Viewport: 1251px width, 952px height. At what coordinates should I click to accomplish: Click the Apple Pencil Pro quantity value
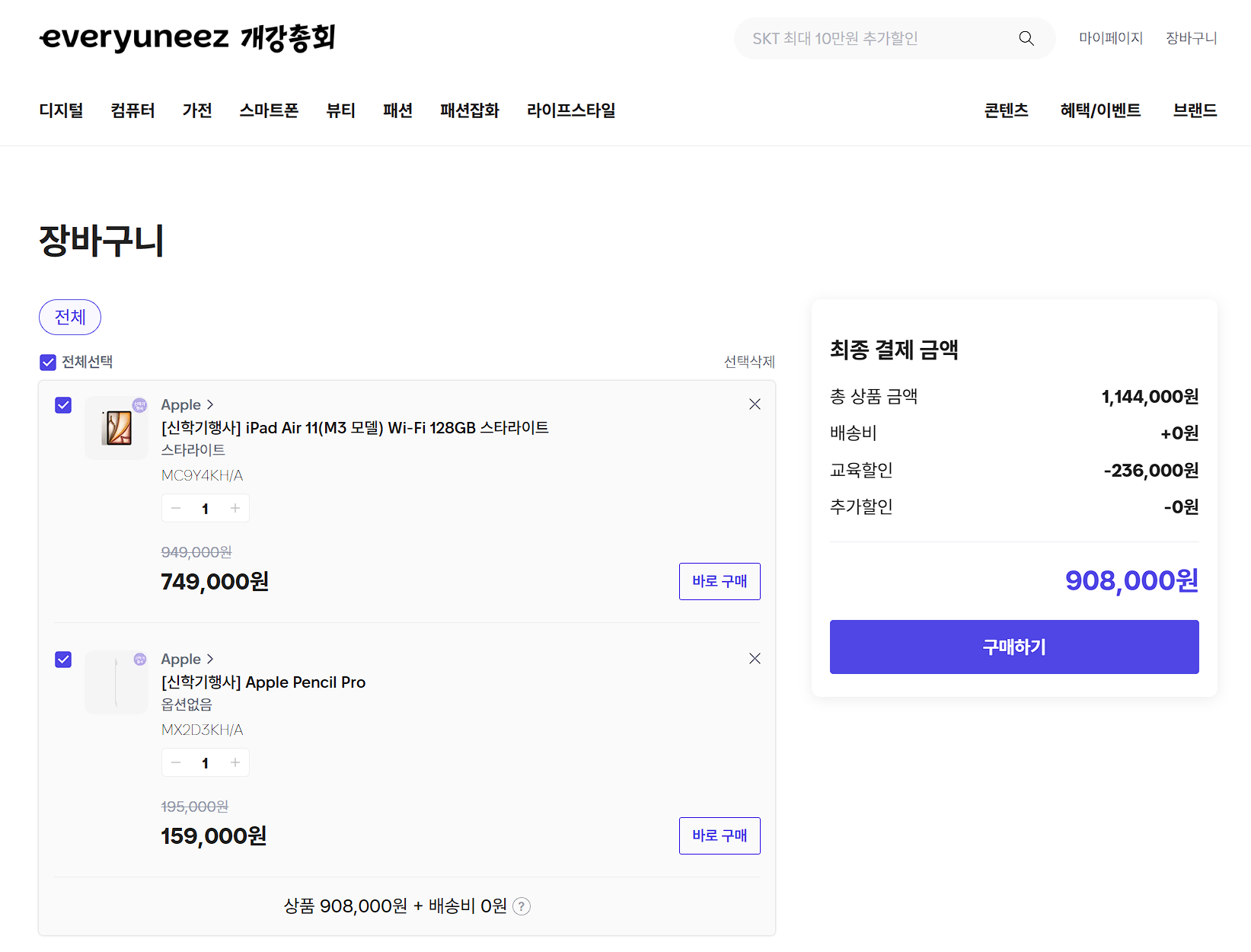pos(205,763)
